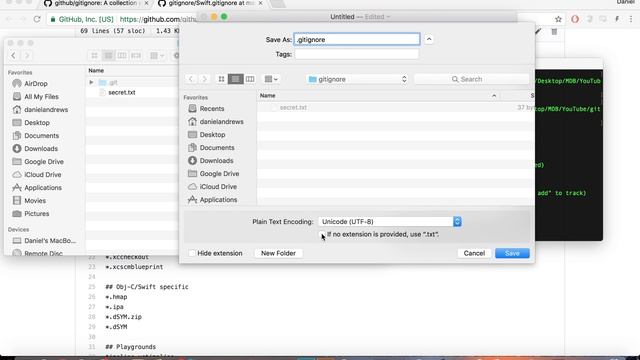The width and height of the screenshot is (640, 360).
Task: Focus the Tags input field
Action: click(x=357, y=54)
